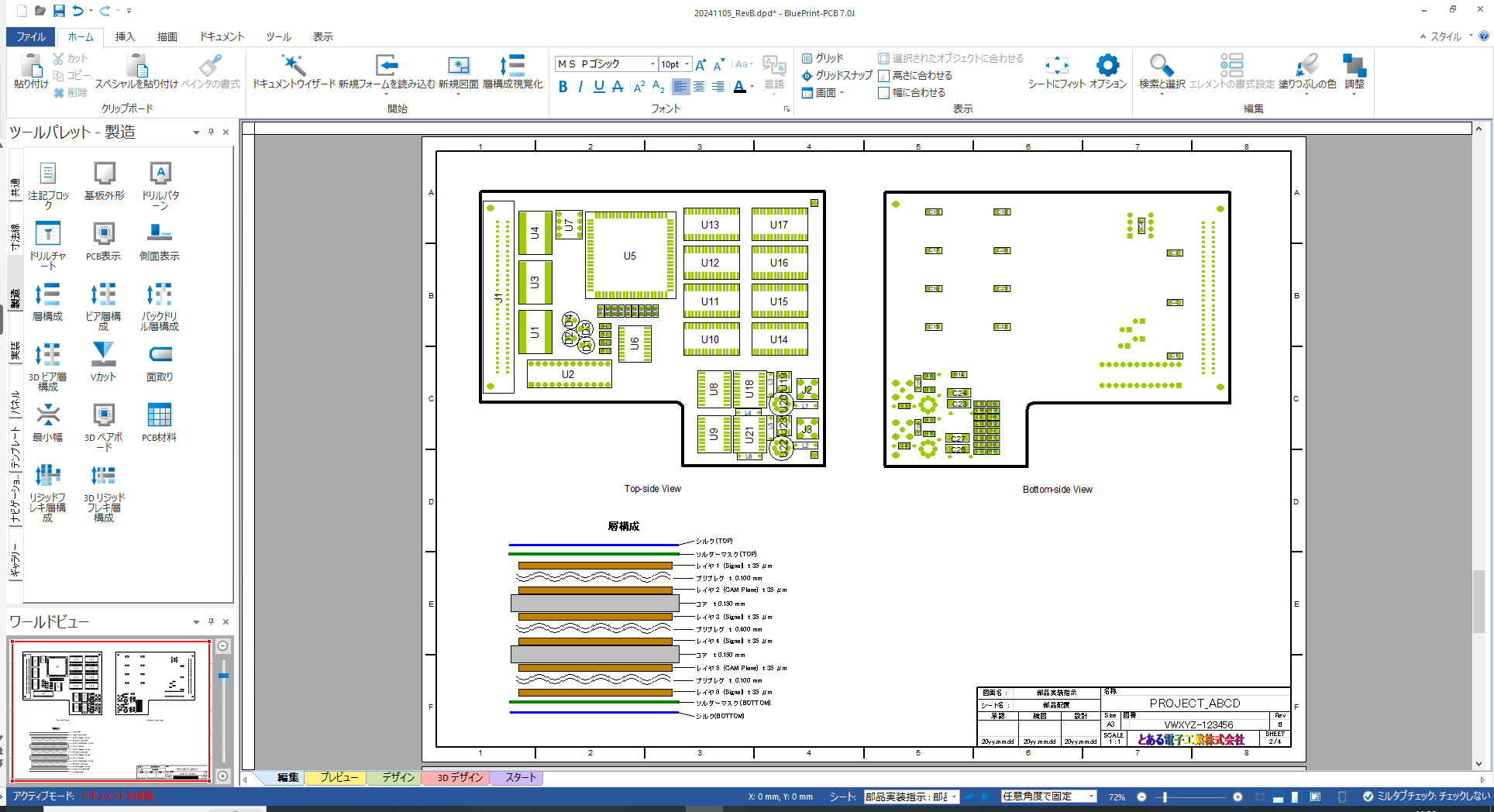
Task: Expand the font size 10pt dropdown
Action: 687,64
